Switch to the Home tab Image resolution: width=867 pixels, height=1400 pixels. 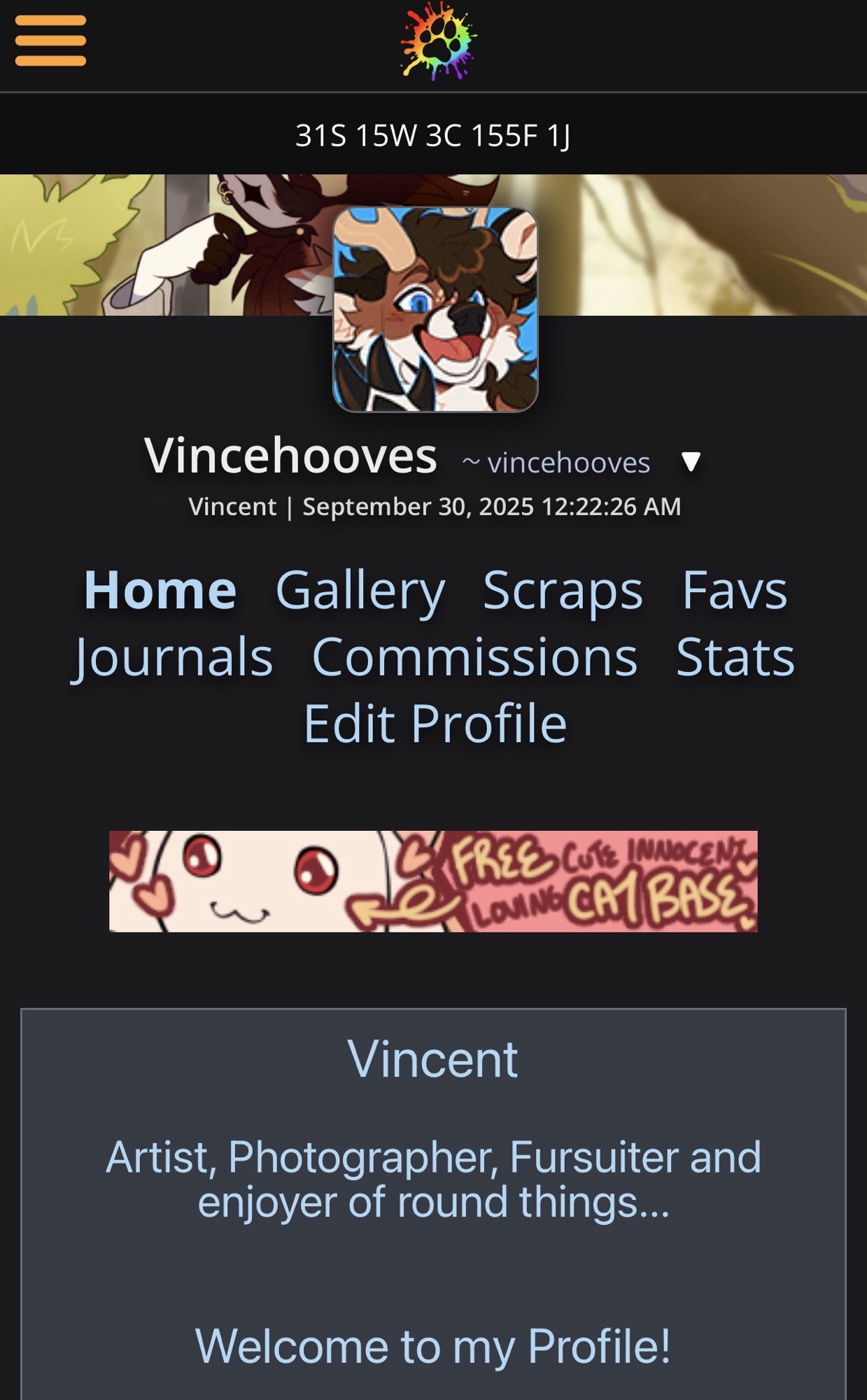point(160,590)
